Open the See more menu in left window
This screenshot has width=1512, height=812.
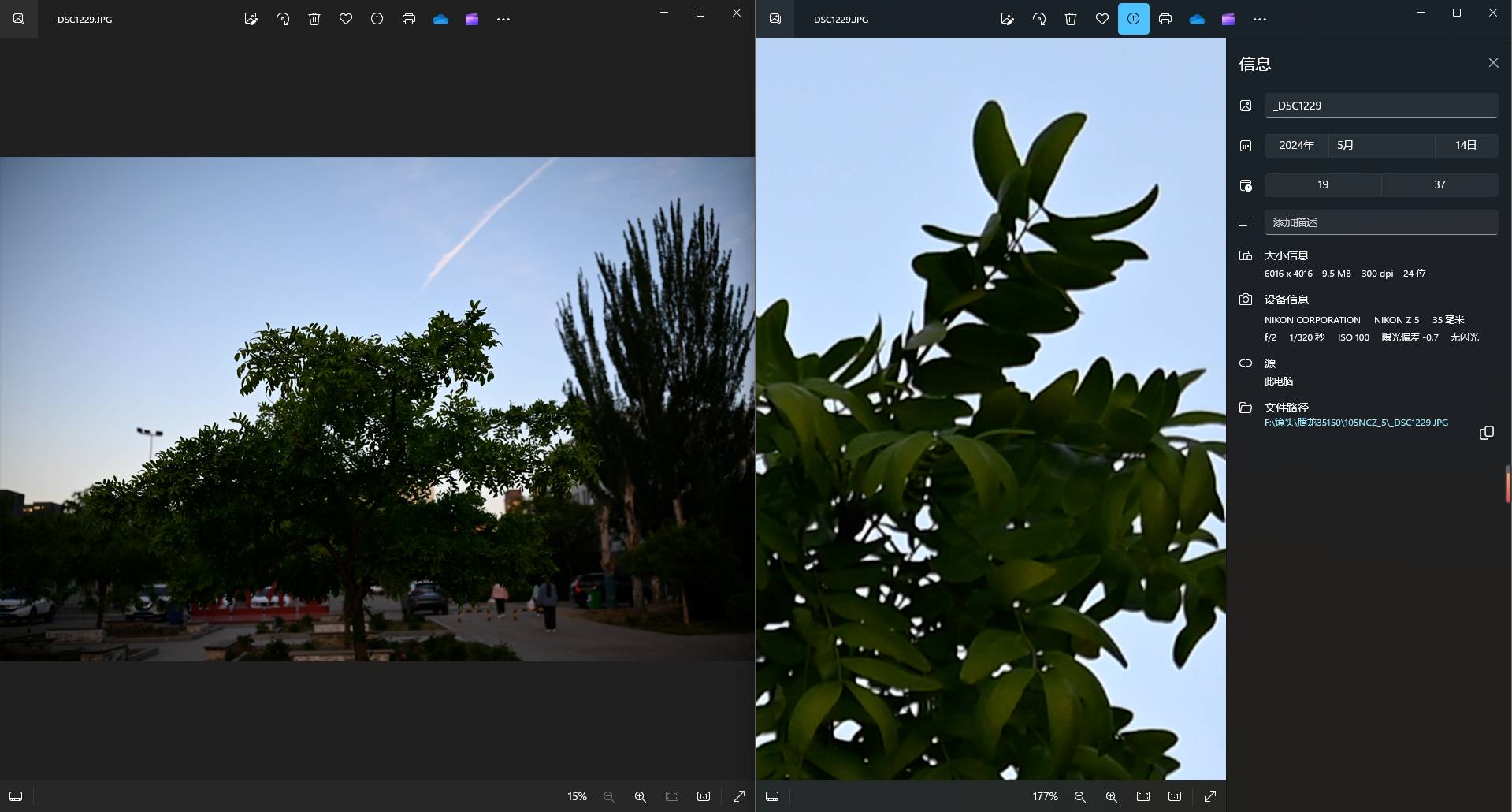tap(503, 19)
